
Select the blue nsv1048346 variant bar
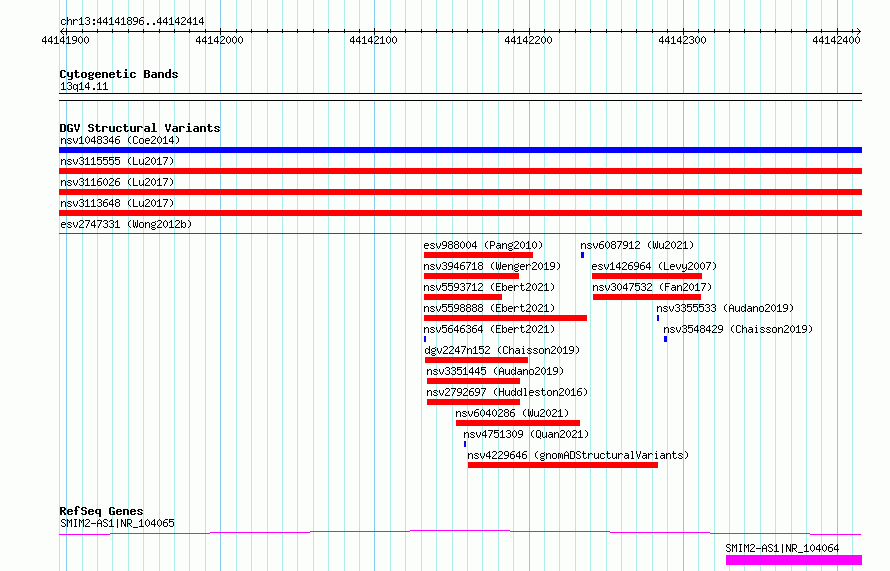click(460, 150)
